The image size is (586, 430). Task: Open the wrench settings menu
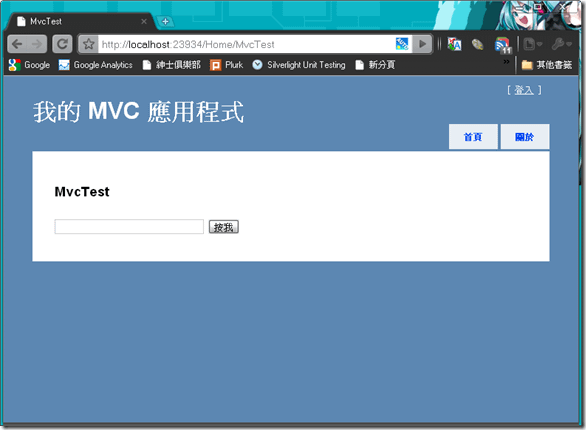(x=561, y=44)
